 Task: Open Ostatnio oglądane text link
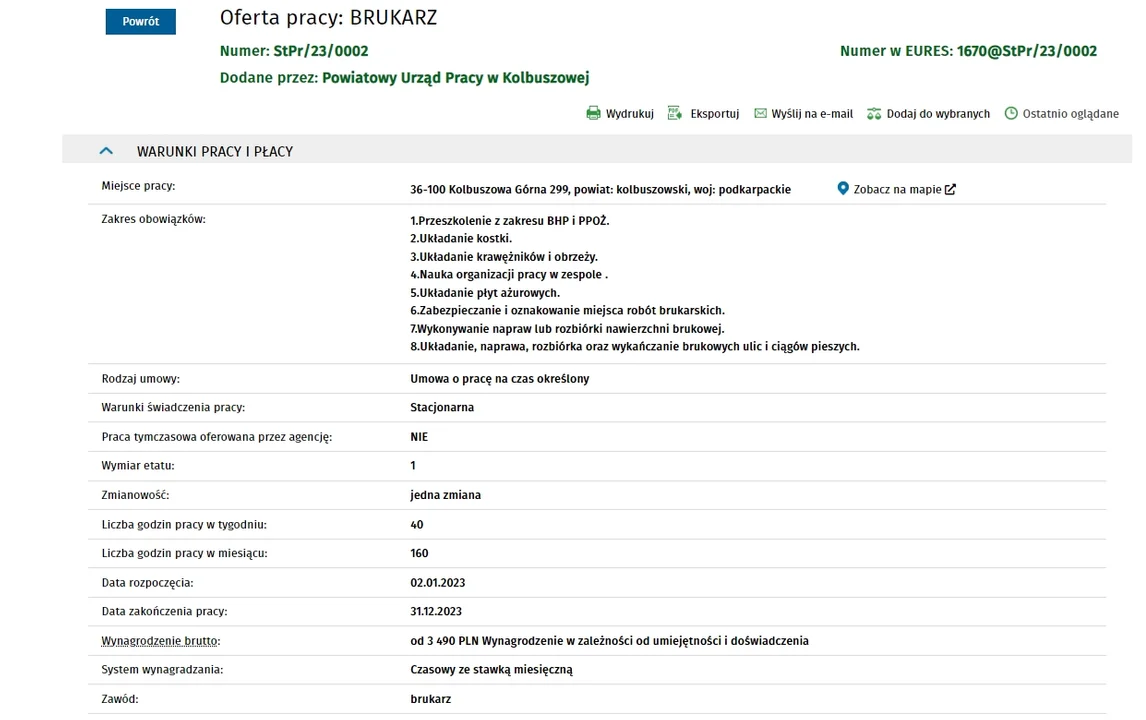[x=1070, y=113]
